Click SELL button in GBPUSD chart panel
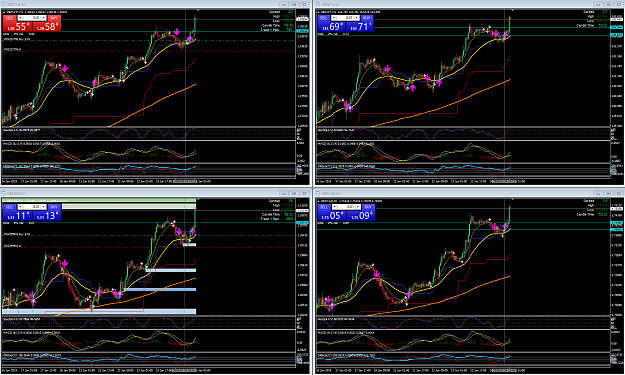 tap(10, 207)
